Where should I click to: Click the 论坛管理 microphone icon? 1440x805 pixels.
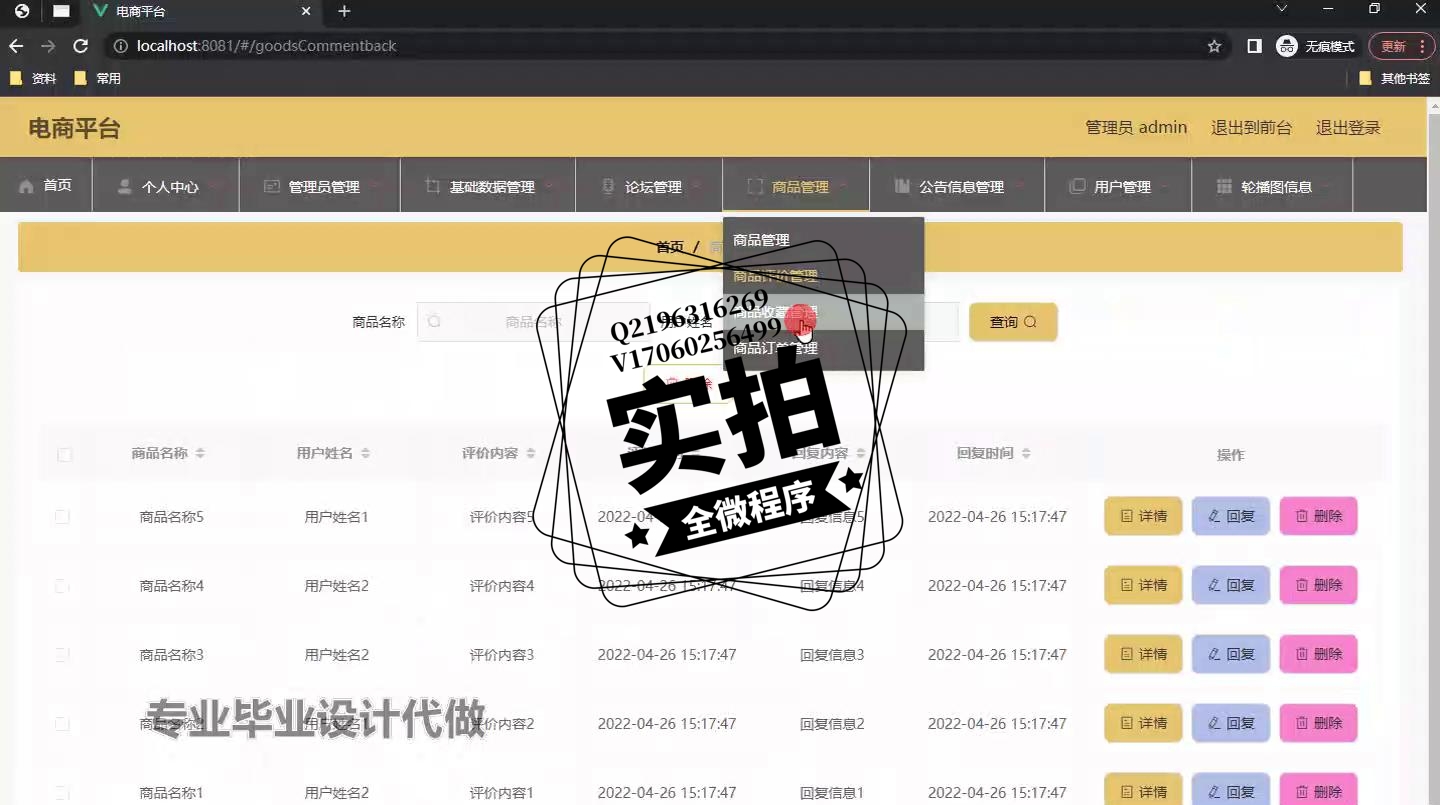point(608,186)
